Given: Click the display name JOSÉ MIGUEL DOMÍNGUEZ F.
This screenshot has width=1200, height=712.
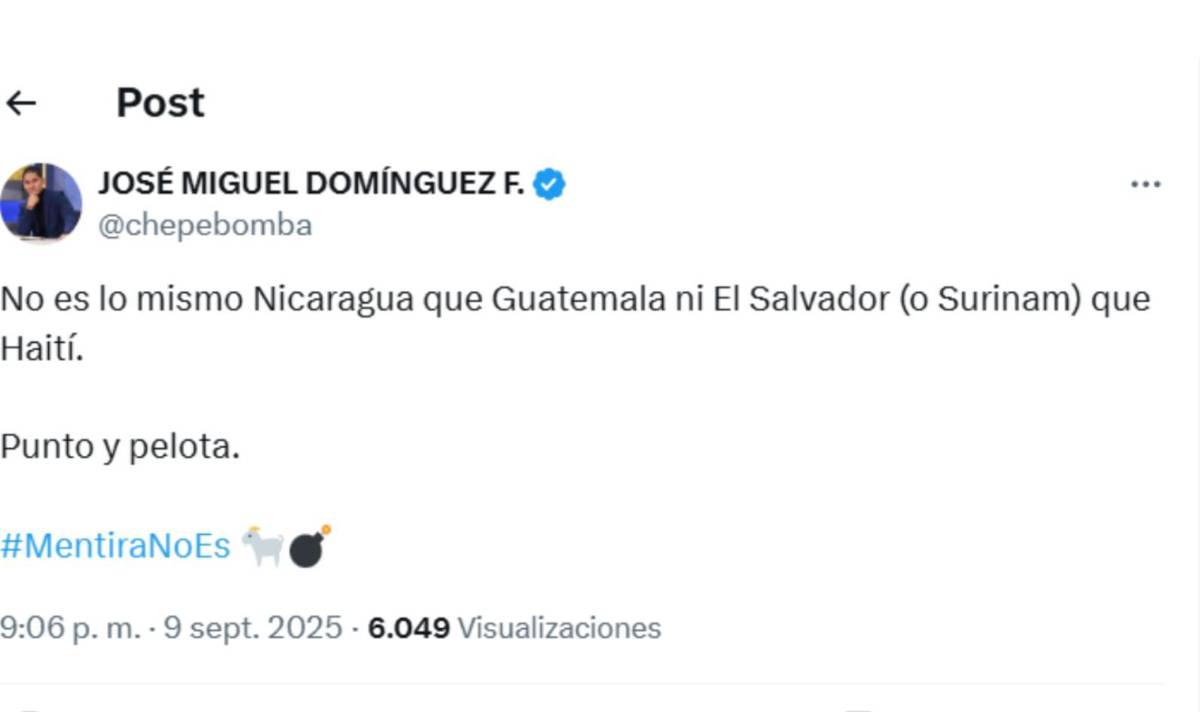Looking at the screenshot, I should click(x=310, y=183).
